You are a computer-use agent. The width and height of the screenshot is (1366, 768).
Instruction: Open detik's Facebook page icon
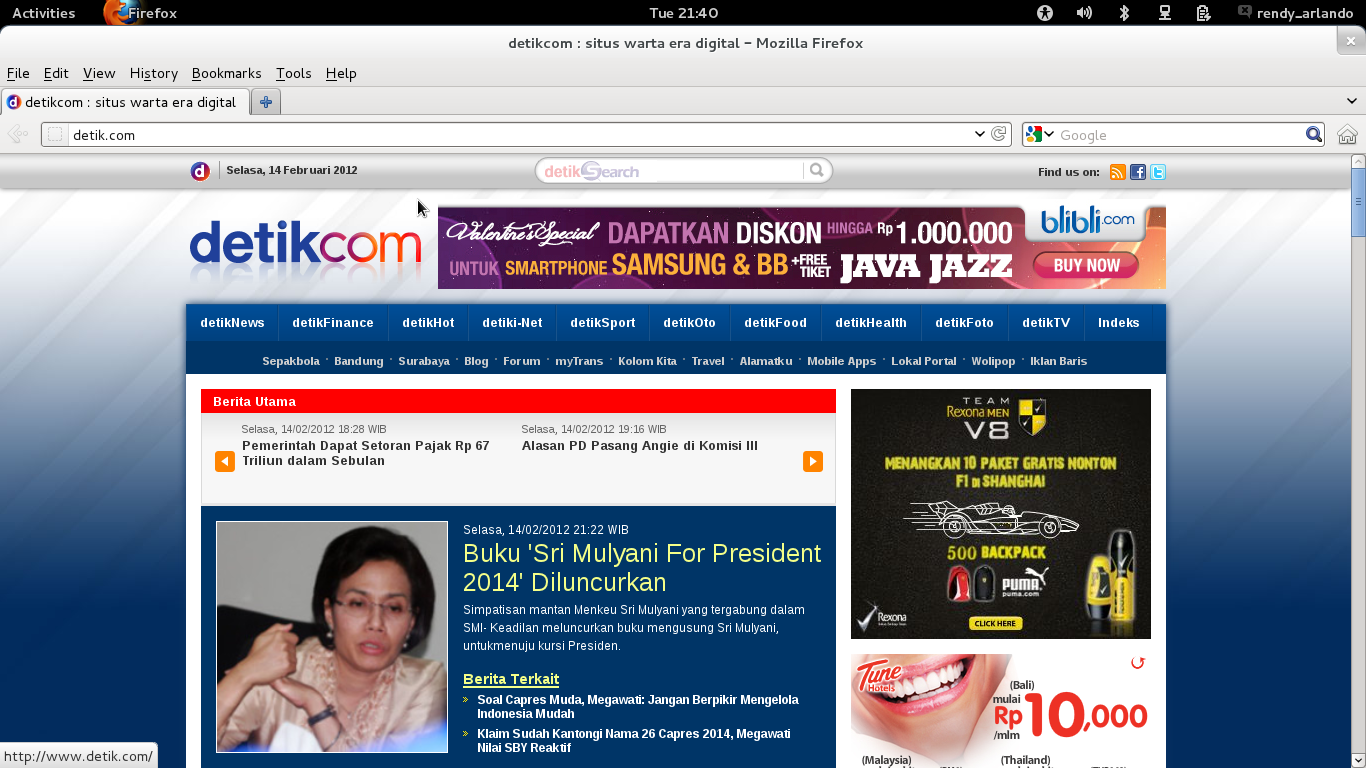point(1138,172)
